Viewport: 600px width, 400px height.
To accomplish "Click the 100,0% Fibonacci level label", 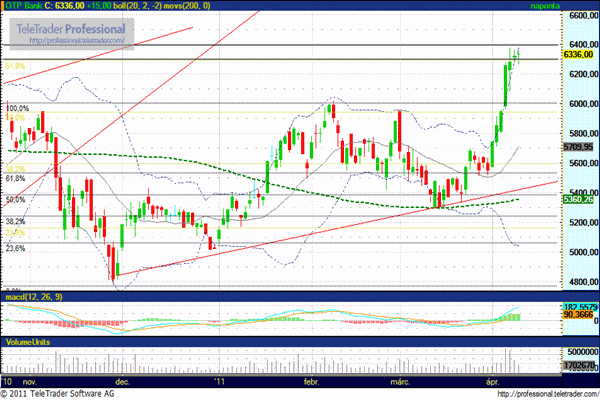I will point(17,108).
